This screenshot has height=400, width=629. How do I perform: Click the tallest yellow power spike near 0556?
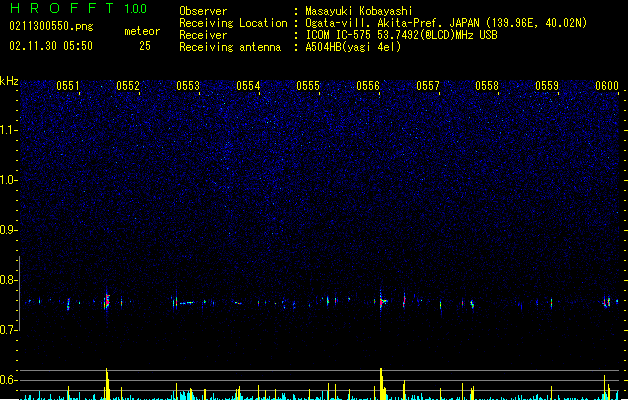[381, 384]
